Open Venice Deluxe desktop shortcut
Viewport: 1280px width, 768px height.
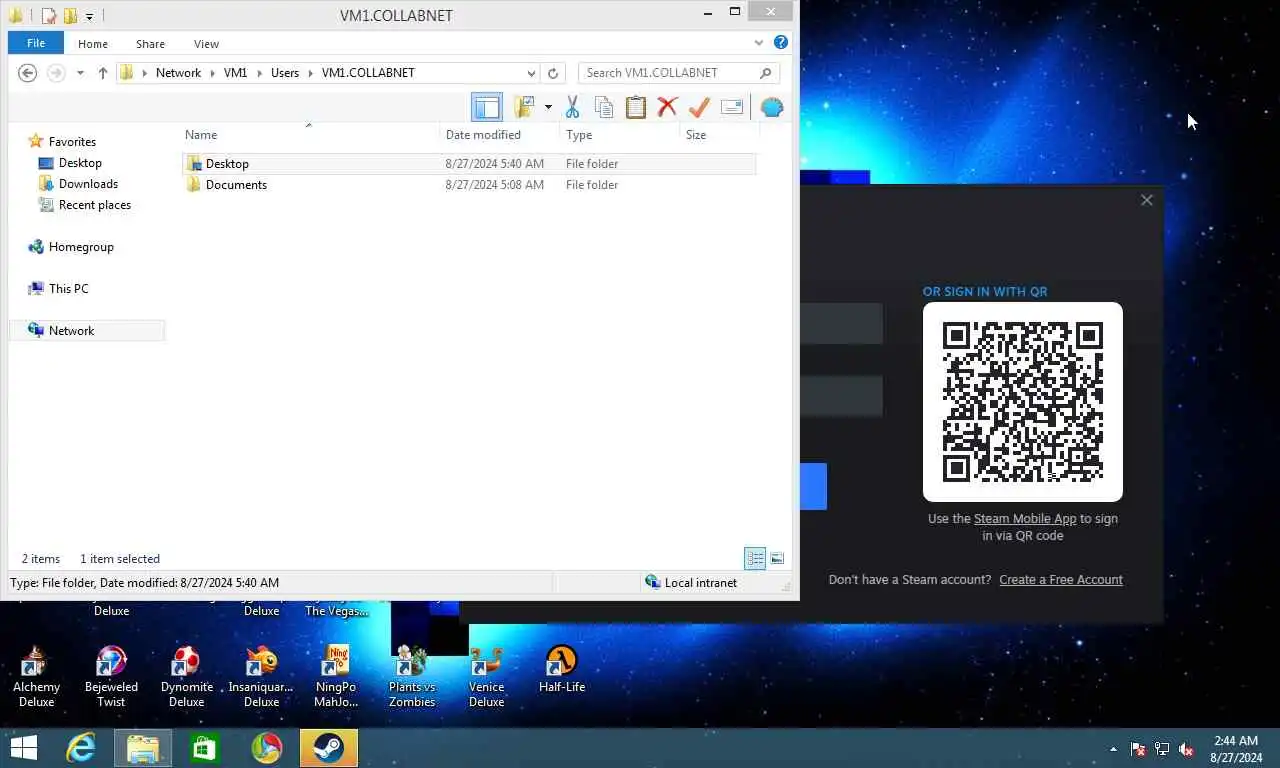tap(486, 677)
